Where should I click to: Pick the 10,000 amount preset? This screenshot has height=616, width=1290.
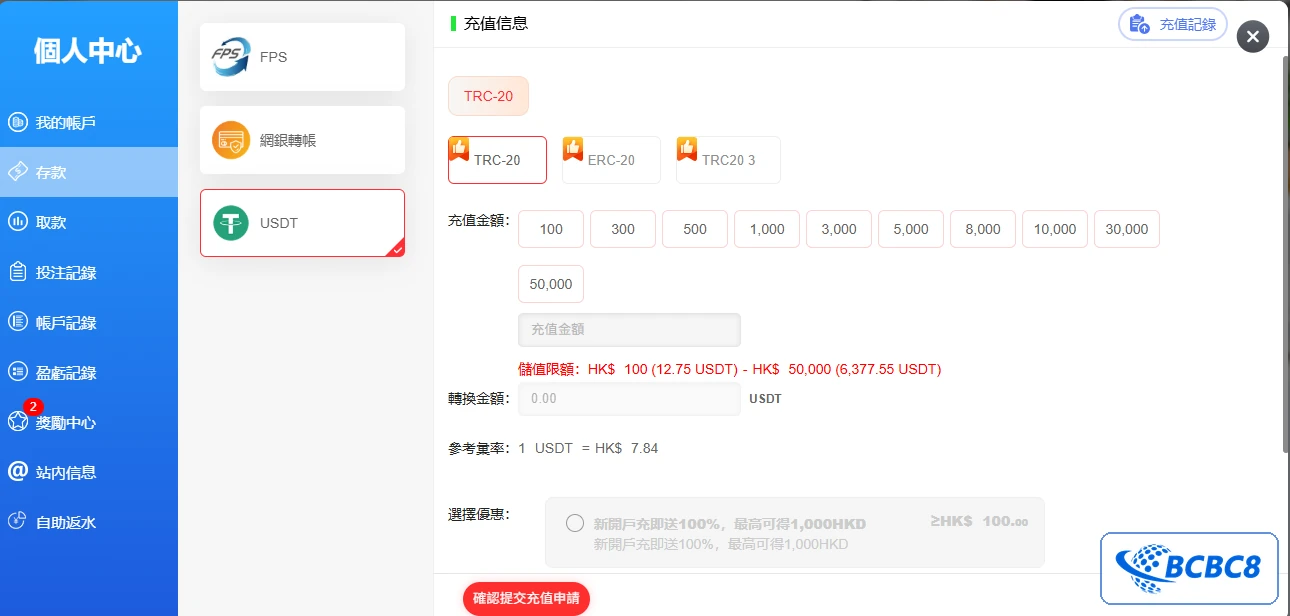click(x=1055, y=229)
